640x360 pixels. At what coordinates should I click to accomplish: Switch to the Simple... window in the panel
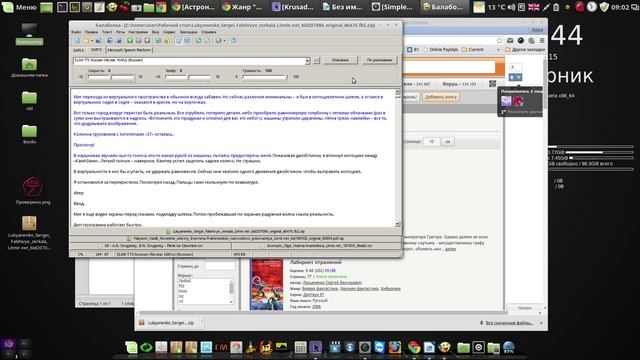tap(393, 7)
